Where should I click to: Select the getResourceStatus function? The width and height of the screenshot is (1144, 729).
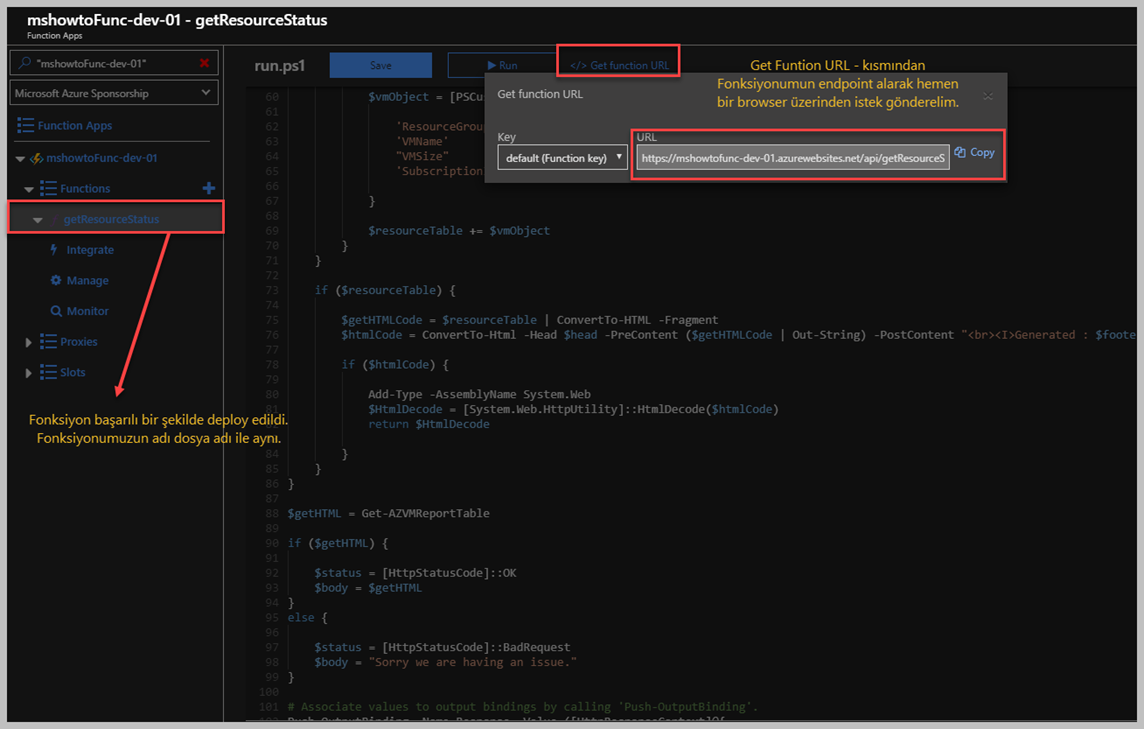(111, 219)
